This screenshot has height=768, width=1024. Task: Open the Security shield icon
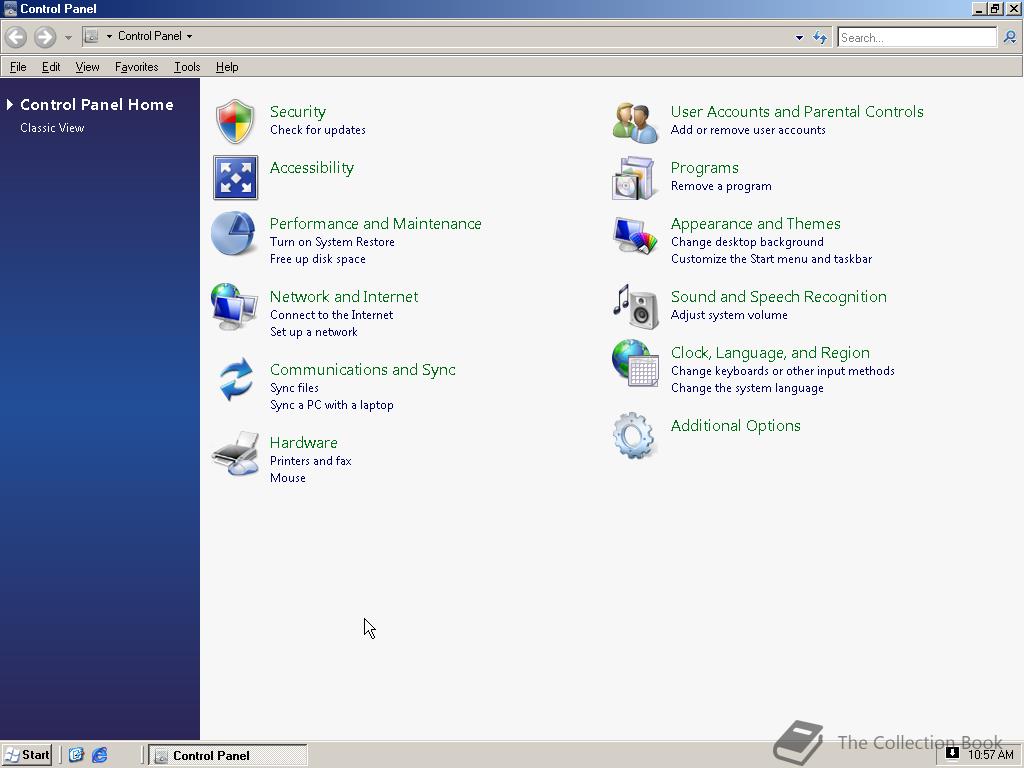tap(235, 121)
